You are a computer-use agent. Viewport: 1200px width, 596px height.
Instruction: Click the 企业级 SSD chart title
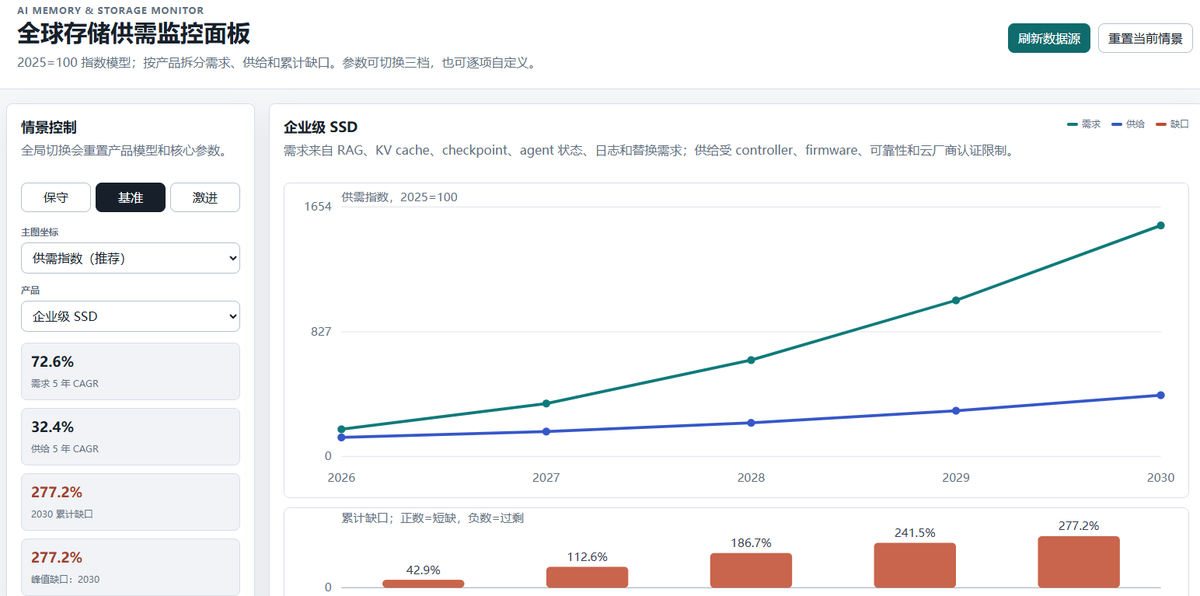[320, 127]
